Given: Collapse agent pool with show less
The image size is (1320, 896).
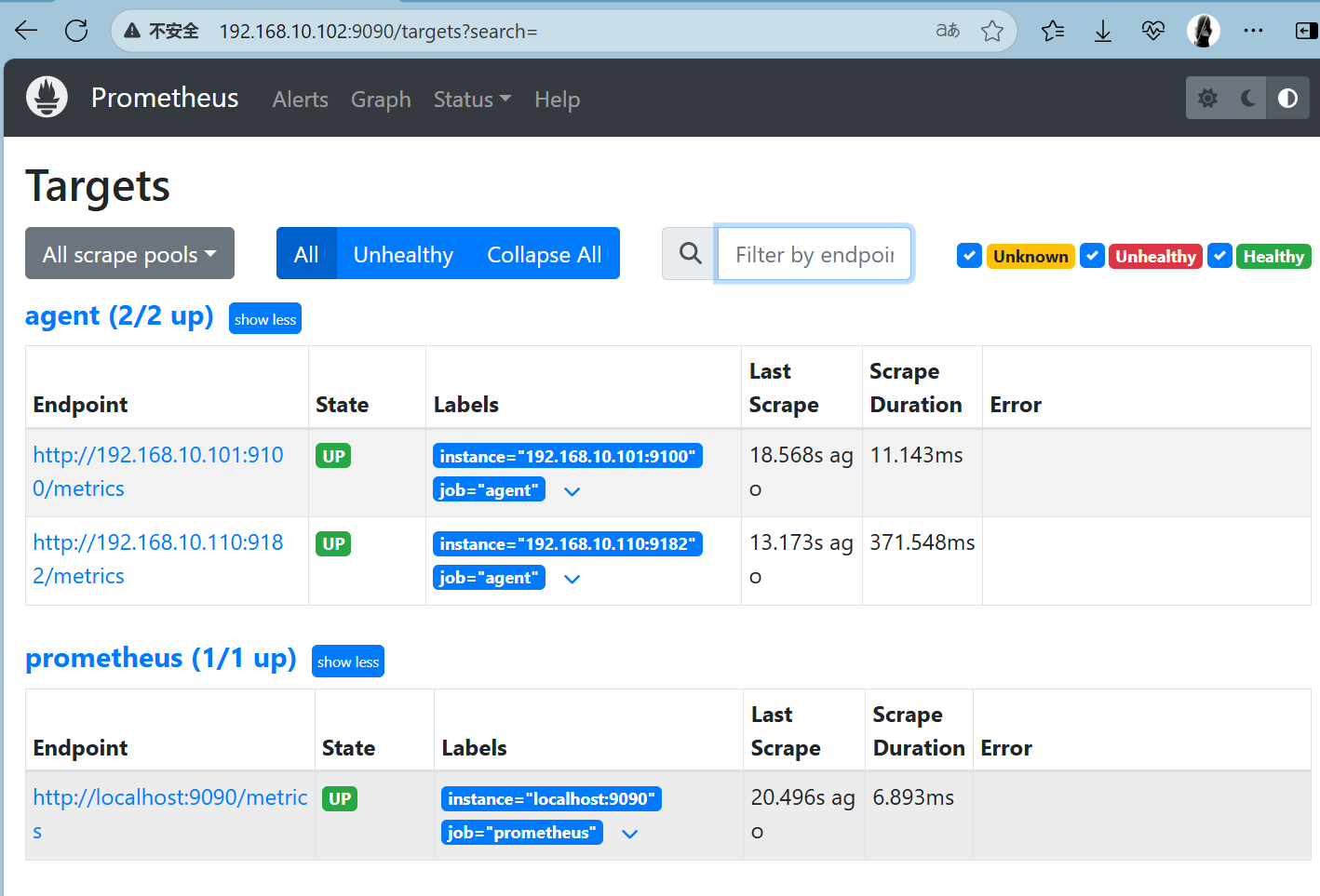Looking at the screenshot, I should (x=265, y=318).
